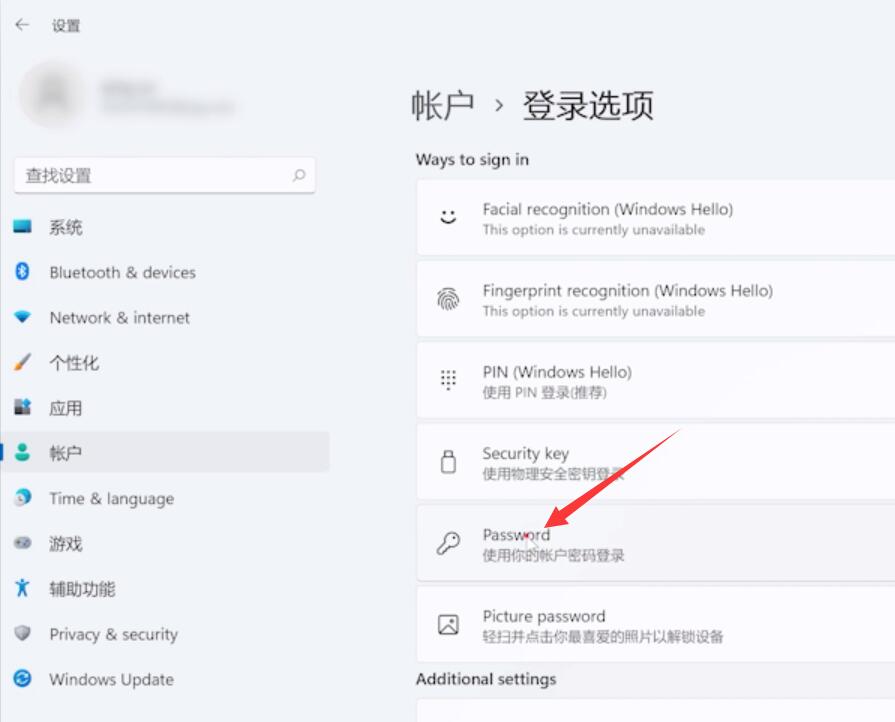This screenshot has height=722, width=895.
Task: Click the 应用 apps icon
Action: pyautogui.click(x=22, y=407)
